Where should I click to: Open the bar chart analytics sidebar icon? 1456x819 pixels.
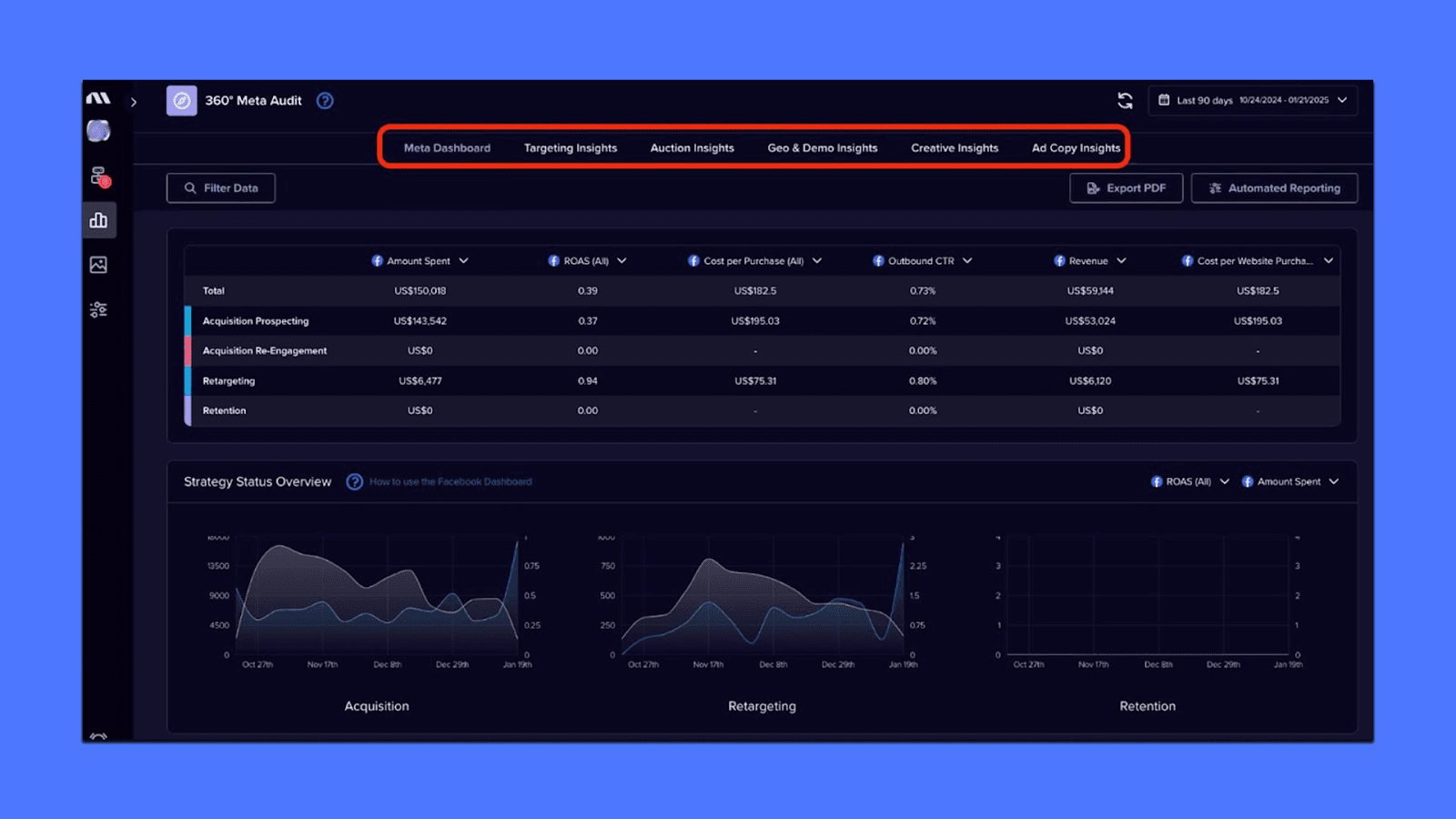click(98, 220)
